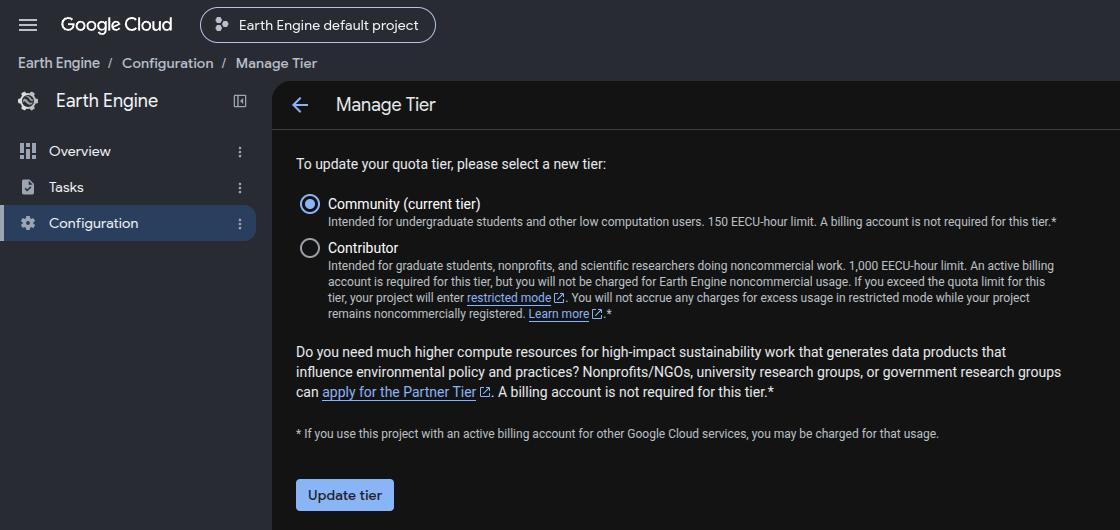Screen dimensions: 1120x530
Task: Click the project picker dots icon
Action: 221,25
